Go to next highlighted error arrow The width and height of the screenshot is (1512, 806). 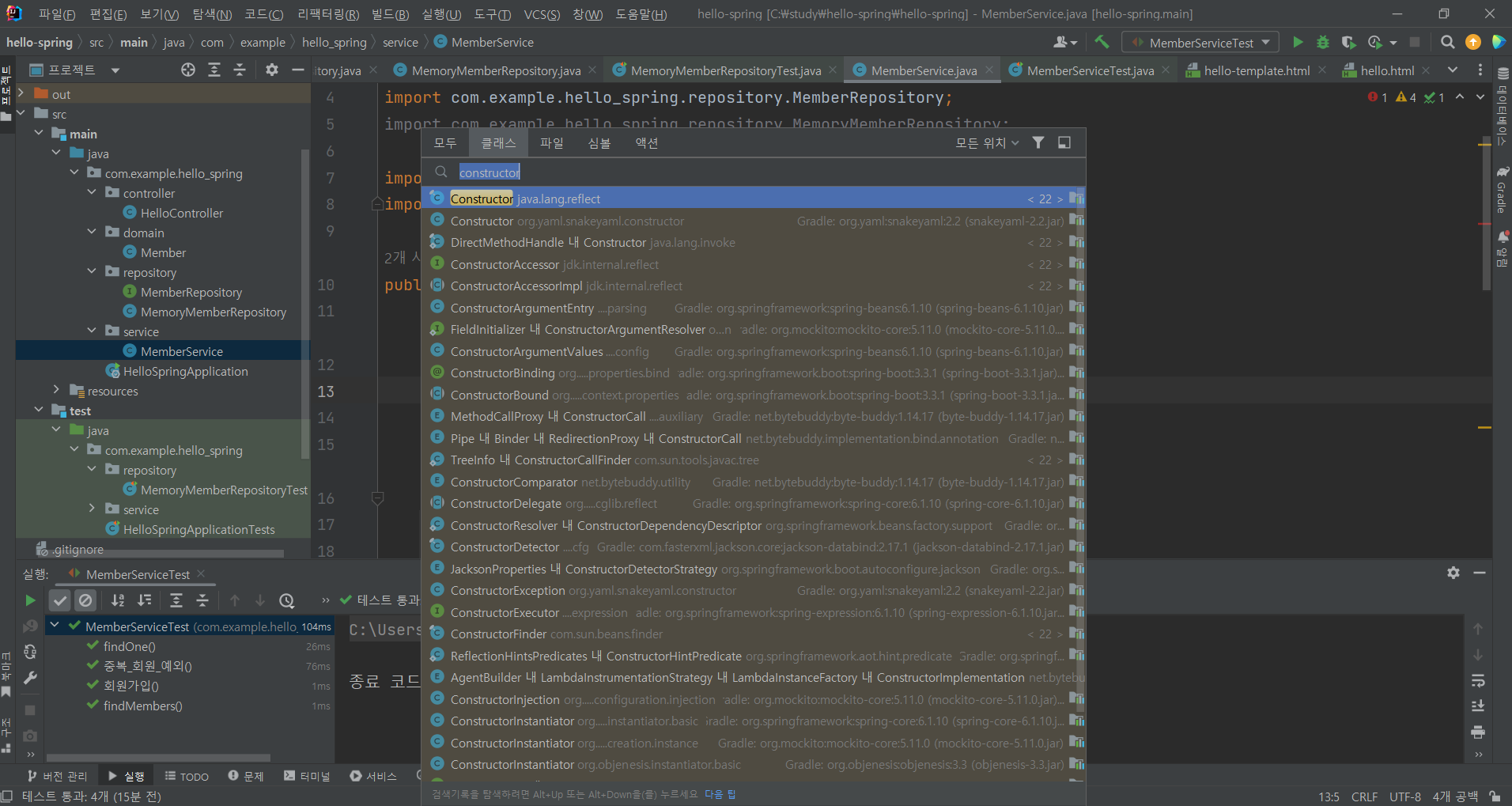pyautogui.click(x=1480, y=96)
